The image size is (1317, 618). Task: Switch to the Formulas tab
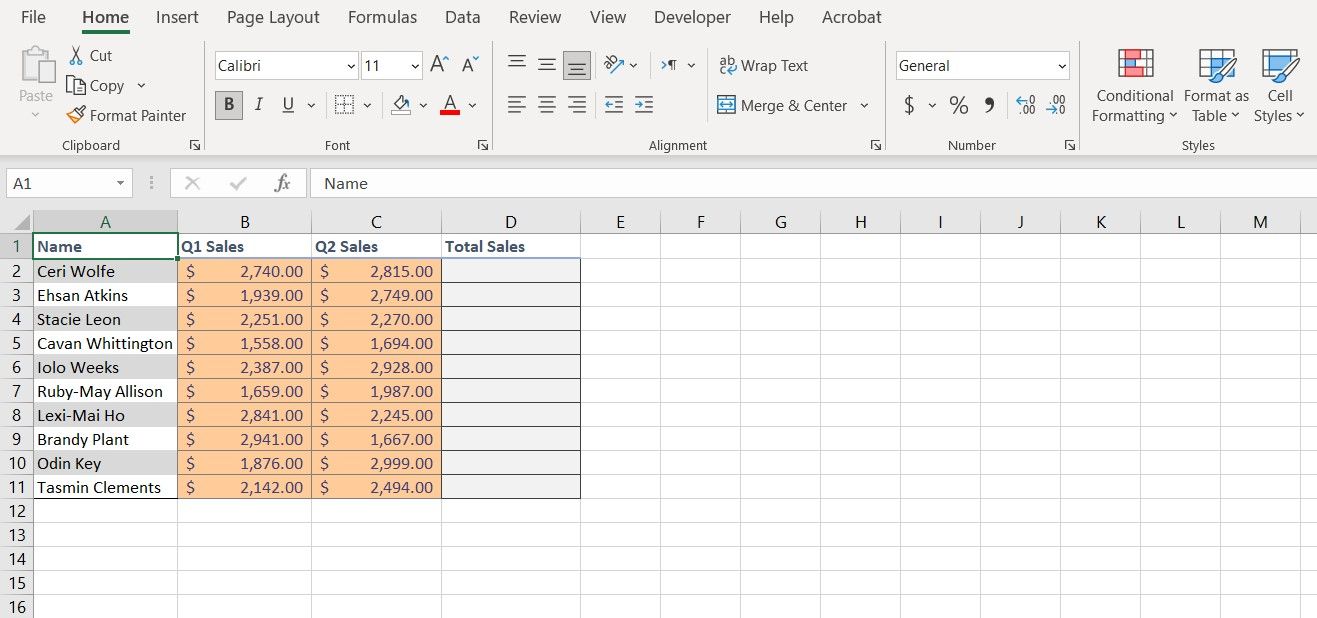[382, 17]
